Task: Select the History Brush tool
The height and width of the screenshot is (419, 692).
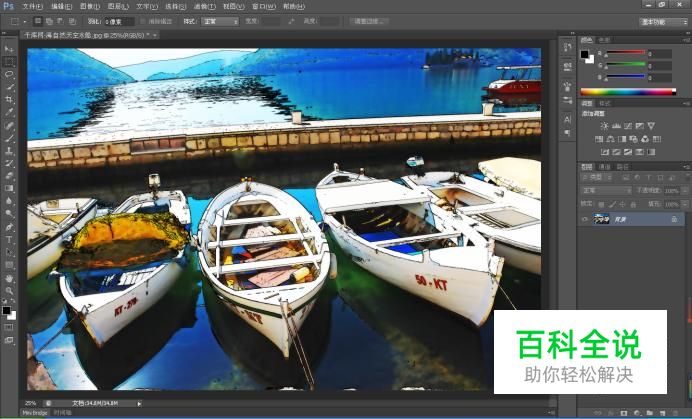Action: click(9, 163)
